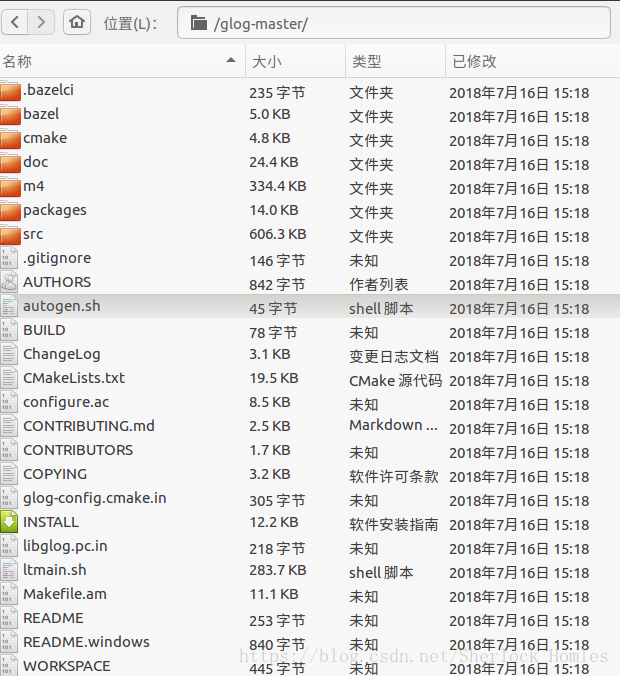This screenshot has width=620, height=676.
Task: Edit the /glog-master/ location field
Action: pos(394,23)
